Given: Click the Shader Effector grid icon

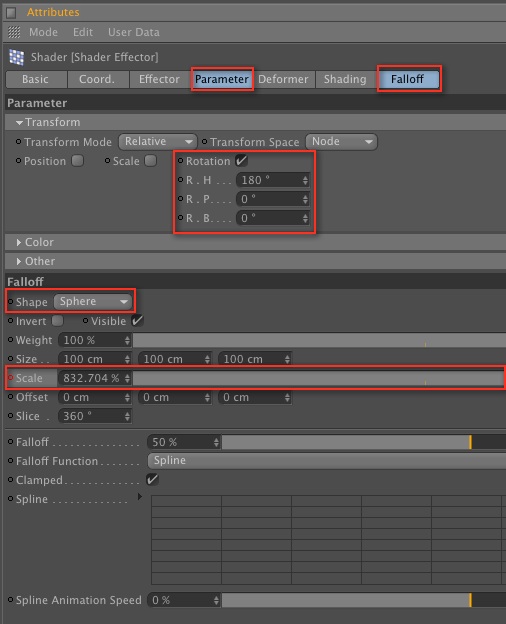Looking at the screenshot, I should [16, 57].
